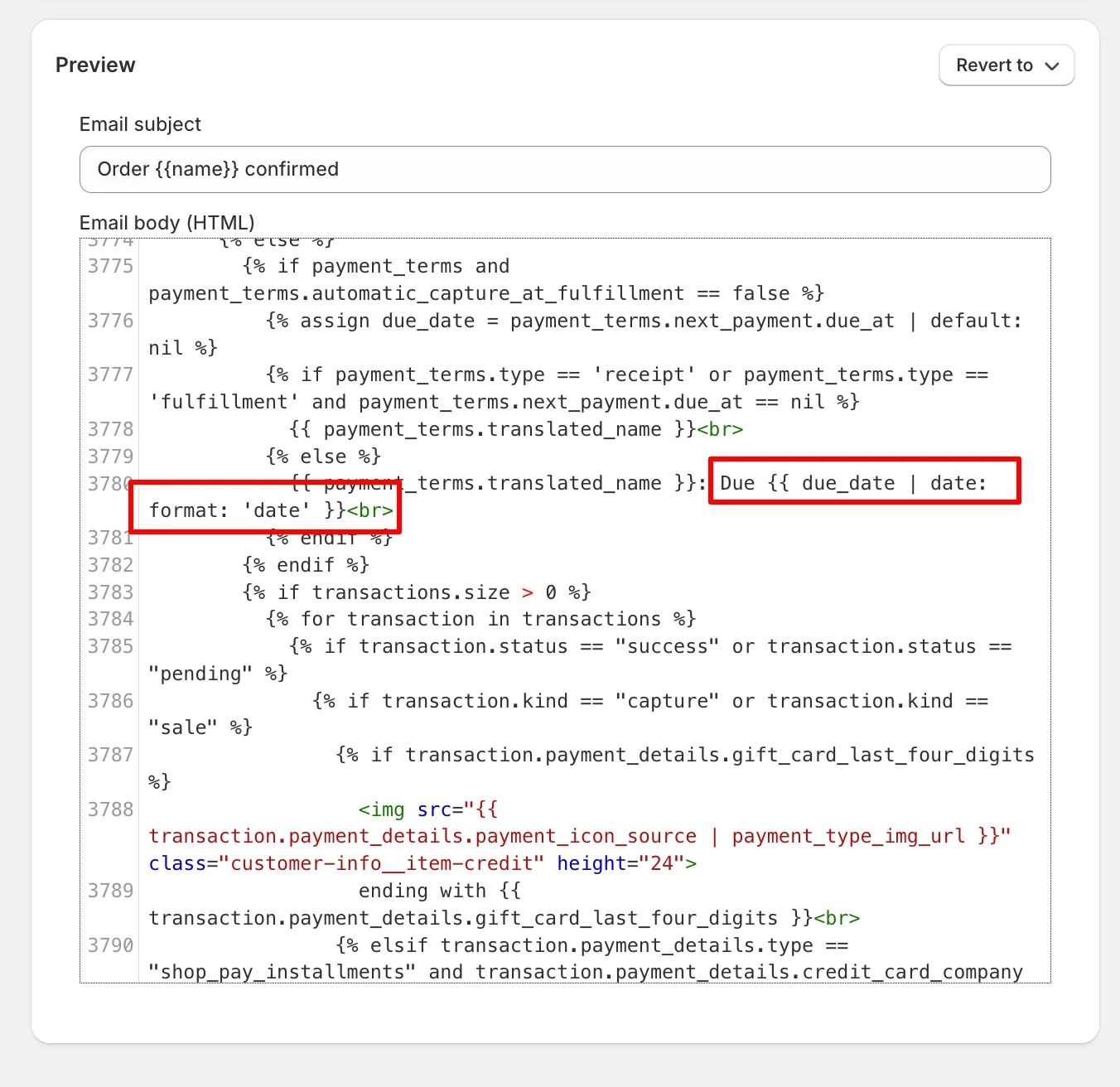Click the '<img src="{{' code text
This screenshot has width=1120, height=1087.
pyautogui.click(x=428, y=809)
